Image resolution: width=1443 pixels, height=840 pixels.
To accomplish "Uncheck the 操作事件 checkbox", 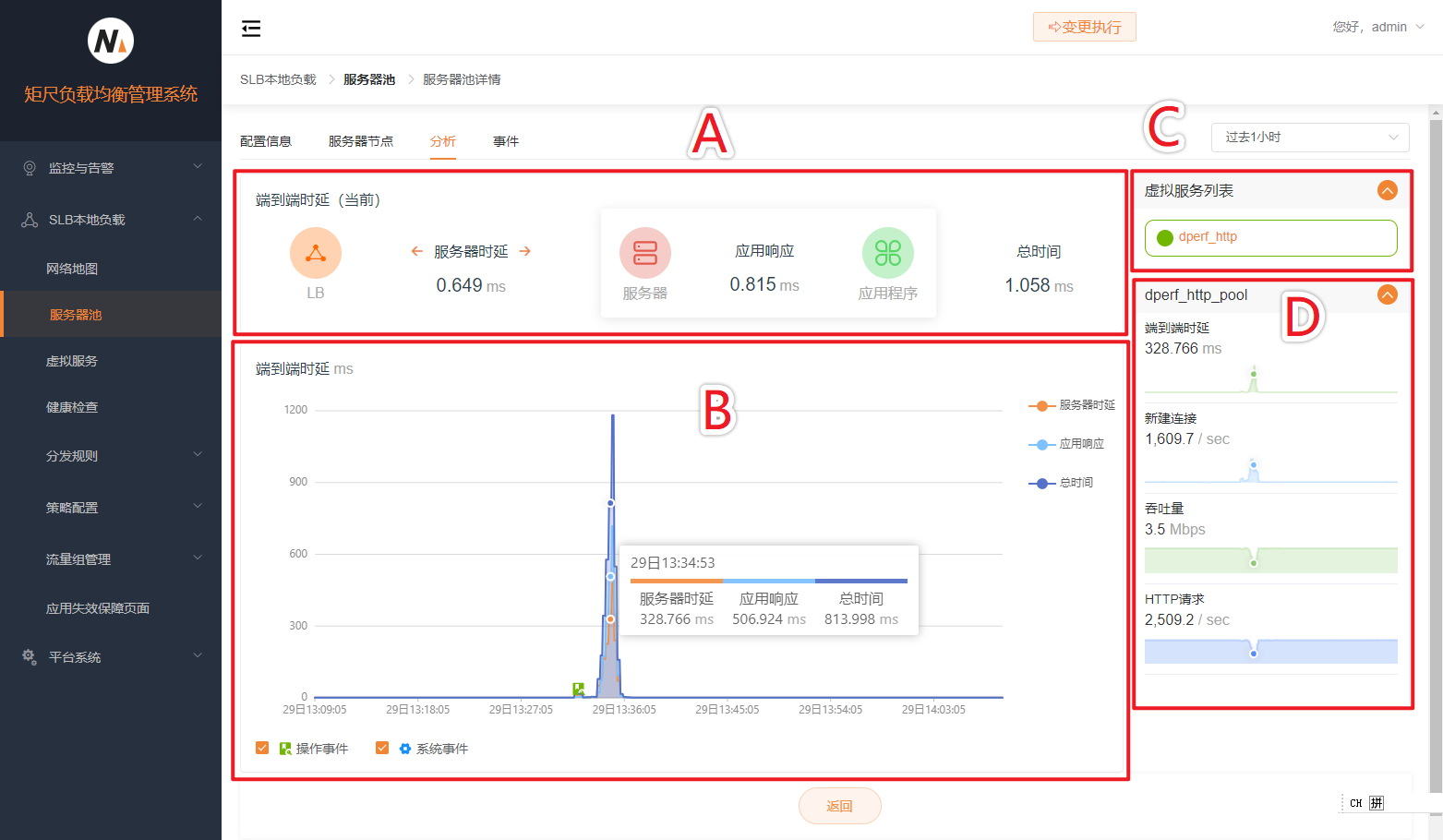I will 263,748.
